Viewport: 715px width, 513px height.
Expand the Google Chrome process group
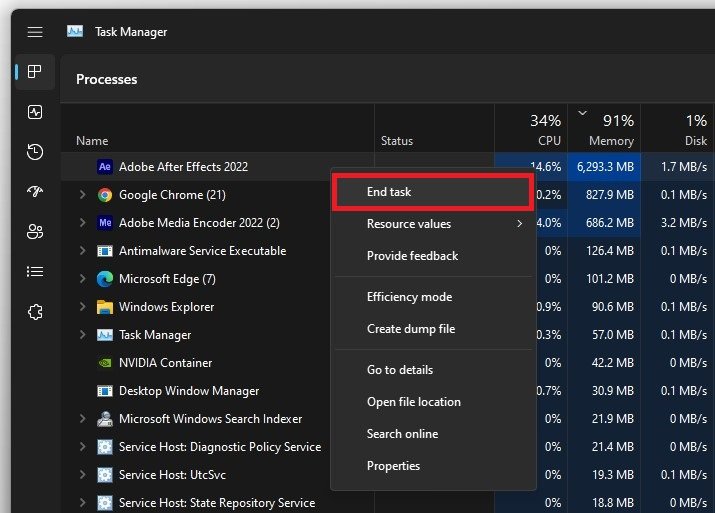82,195
